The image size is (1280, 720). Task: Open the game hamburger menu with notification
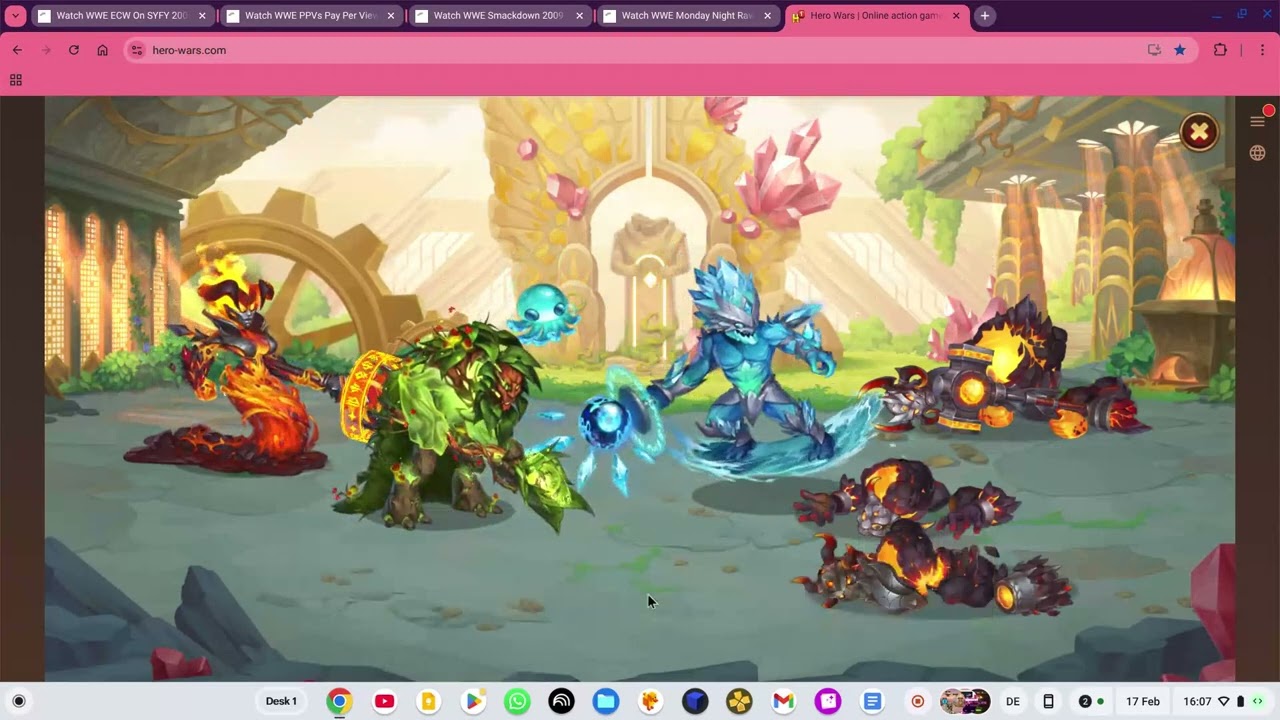tap(1258, 120)
